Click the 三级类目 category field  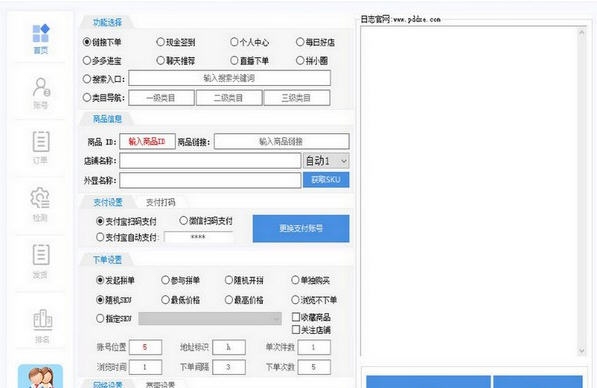click(x=297, y=98)
